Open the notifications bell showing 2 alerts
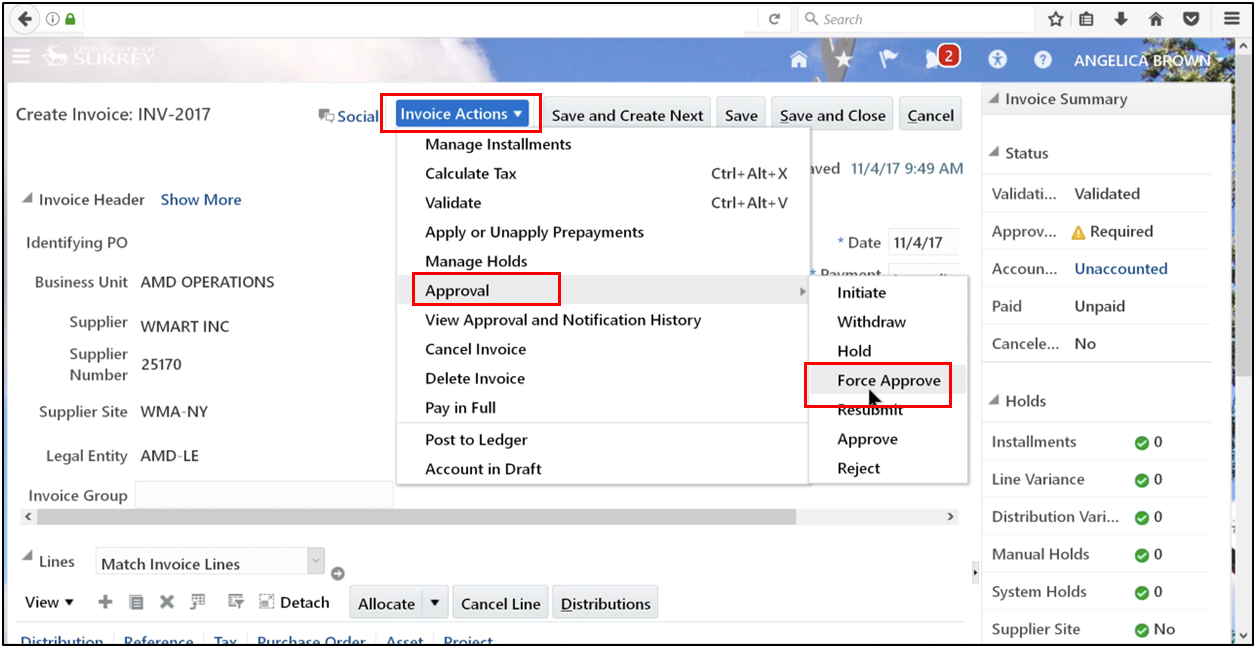 coord(937,59)
